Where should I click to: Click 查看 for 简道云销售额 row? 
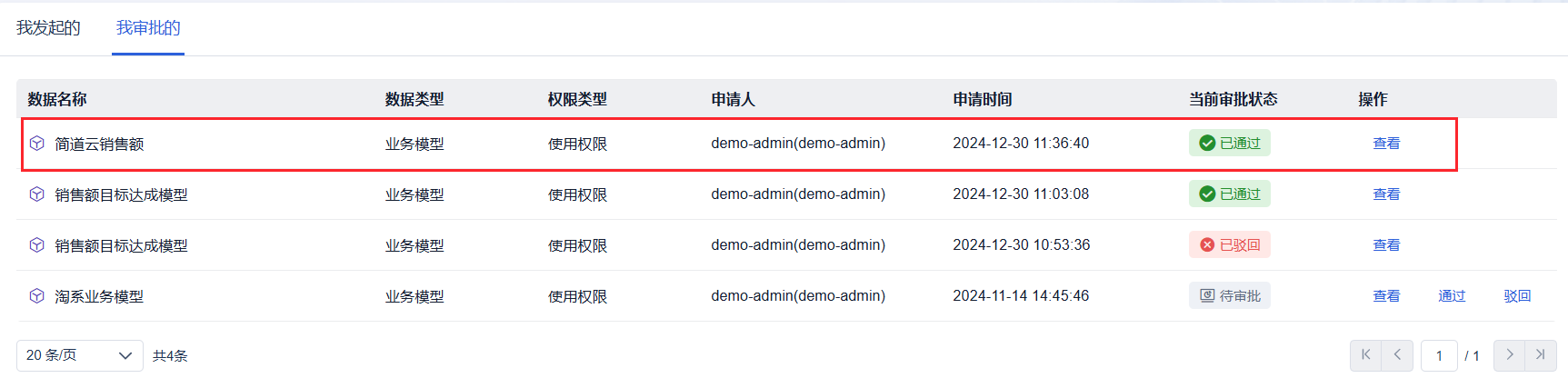1386,144
